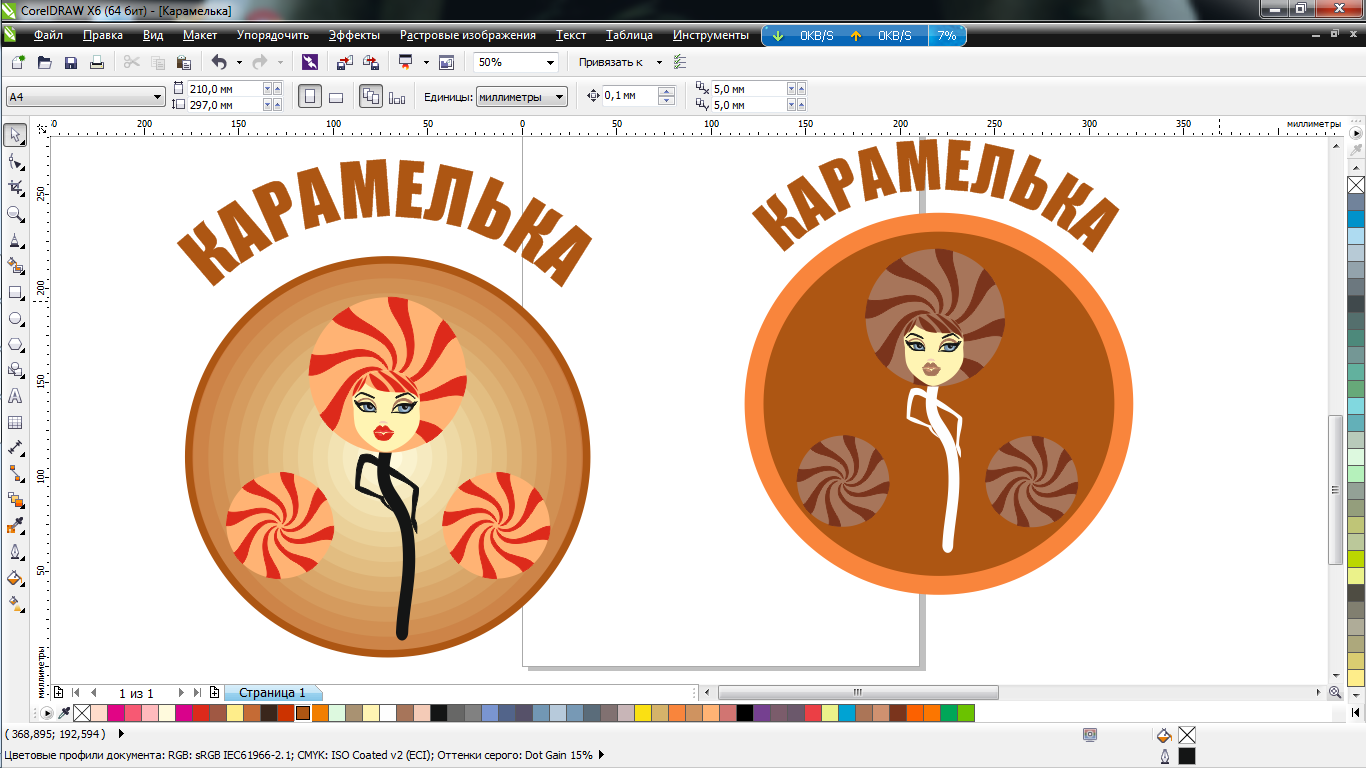Toggle all pages layout button
This screenshot has width=1366, height=768.
[371, 96]
